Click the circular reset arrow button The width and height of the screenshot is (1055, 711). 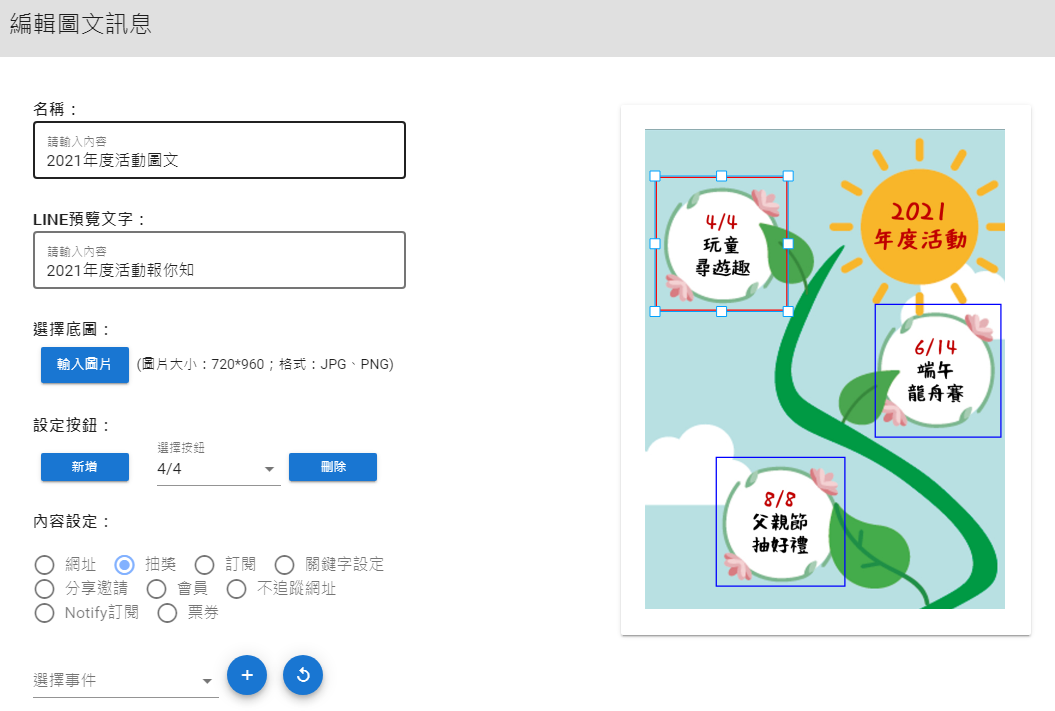(303, 675)
